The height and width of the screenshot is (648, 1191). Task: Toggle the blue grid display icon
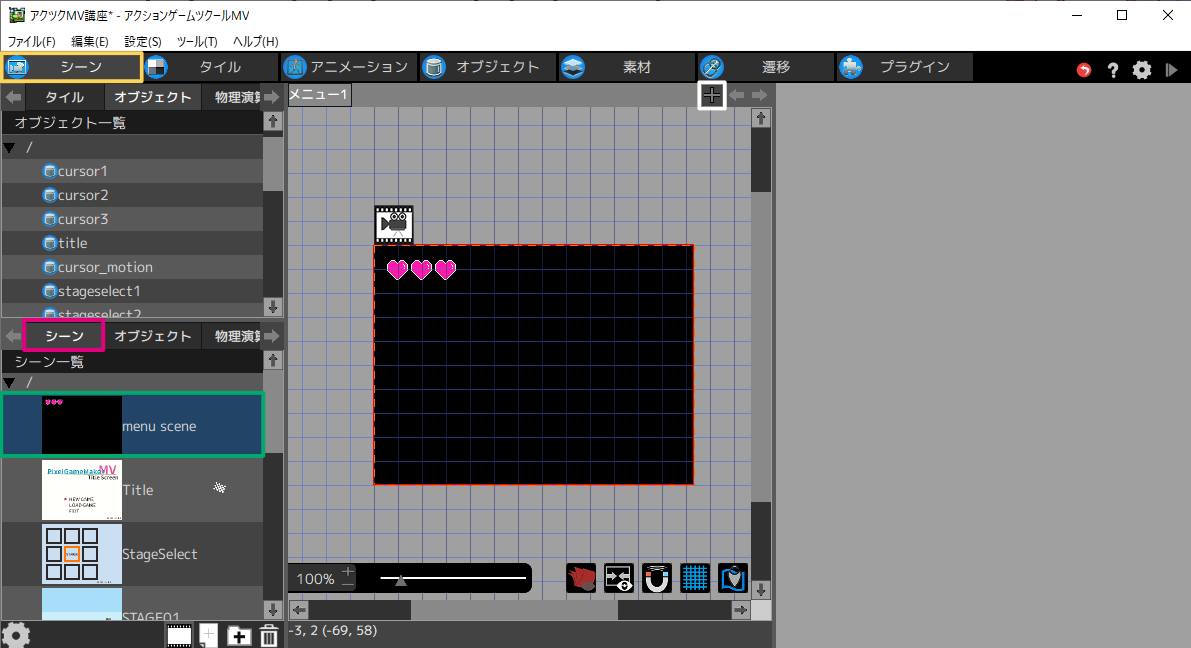(x=695, y=578)
